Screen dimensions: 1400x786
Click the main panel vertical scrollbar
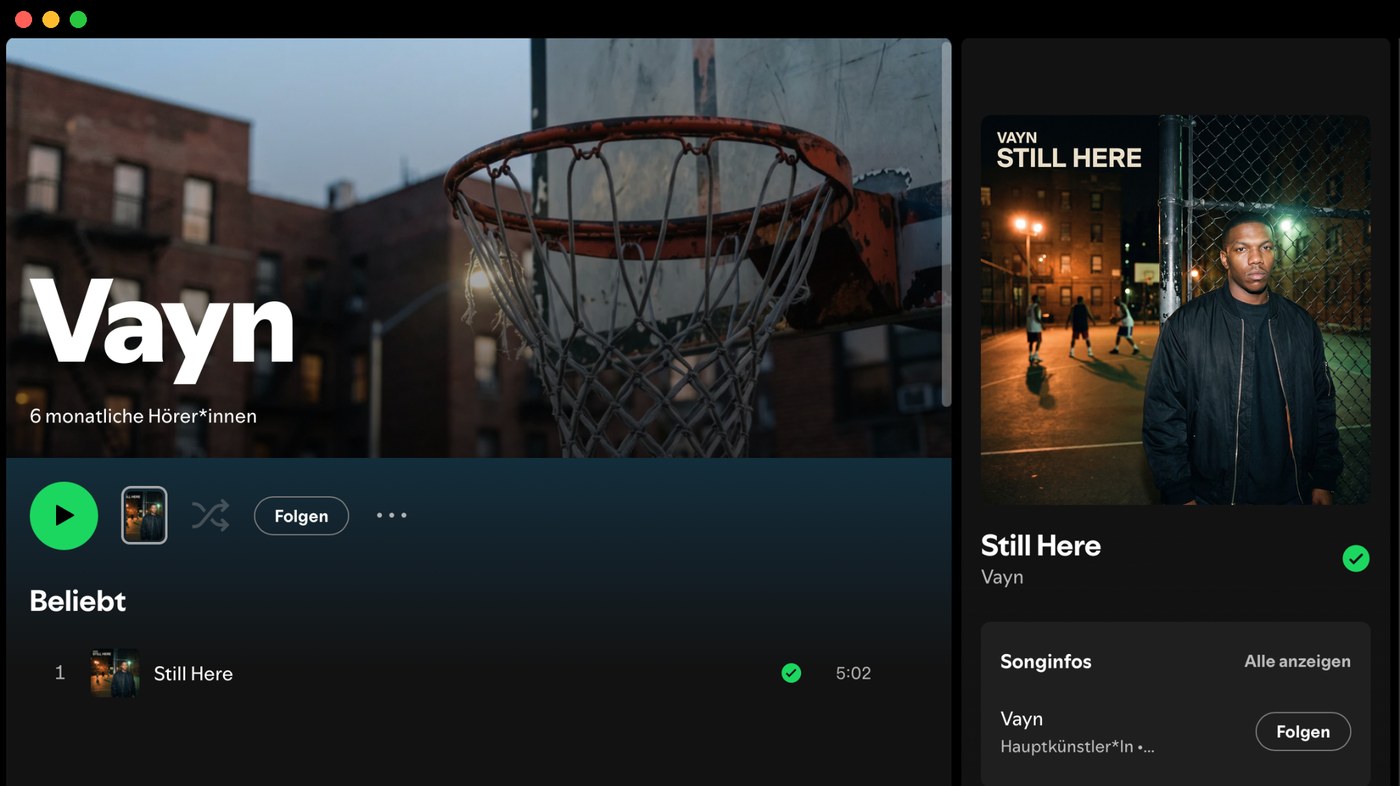tap(947, 222)
